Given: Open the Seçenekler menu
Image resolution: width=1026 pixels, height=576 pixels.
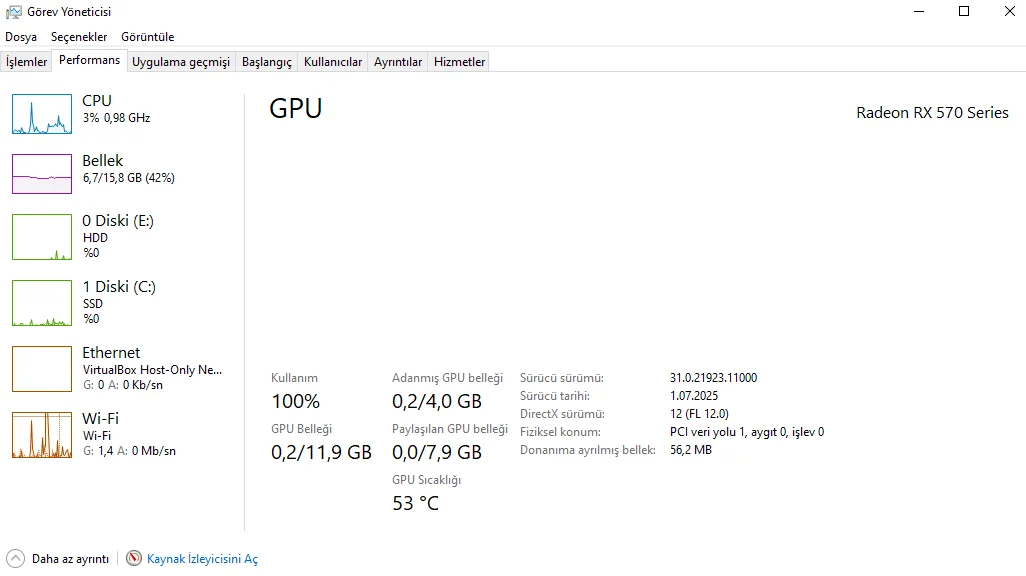Looking at the screenshot, I should pos(79,37).
